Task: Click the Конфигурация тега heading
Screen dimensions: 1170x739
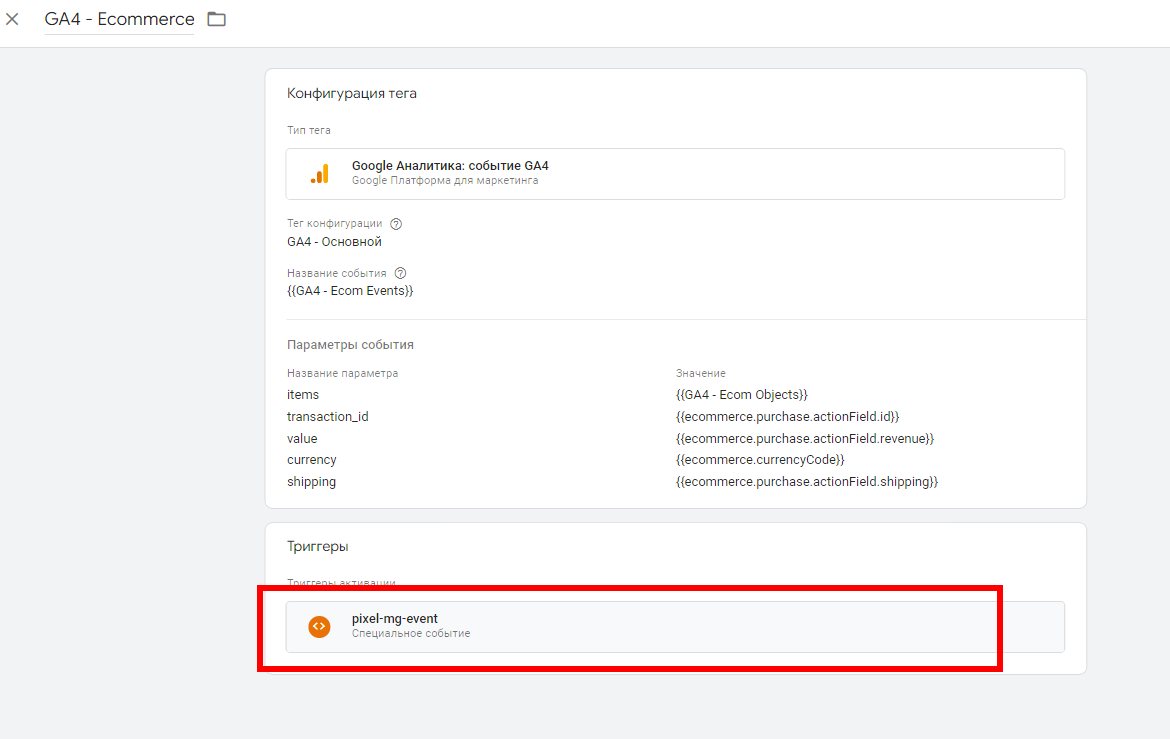Action: click(x=351, y=93)
